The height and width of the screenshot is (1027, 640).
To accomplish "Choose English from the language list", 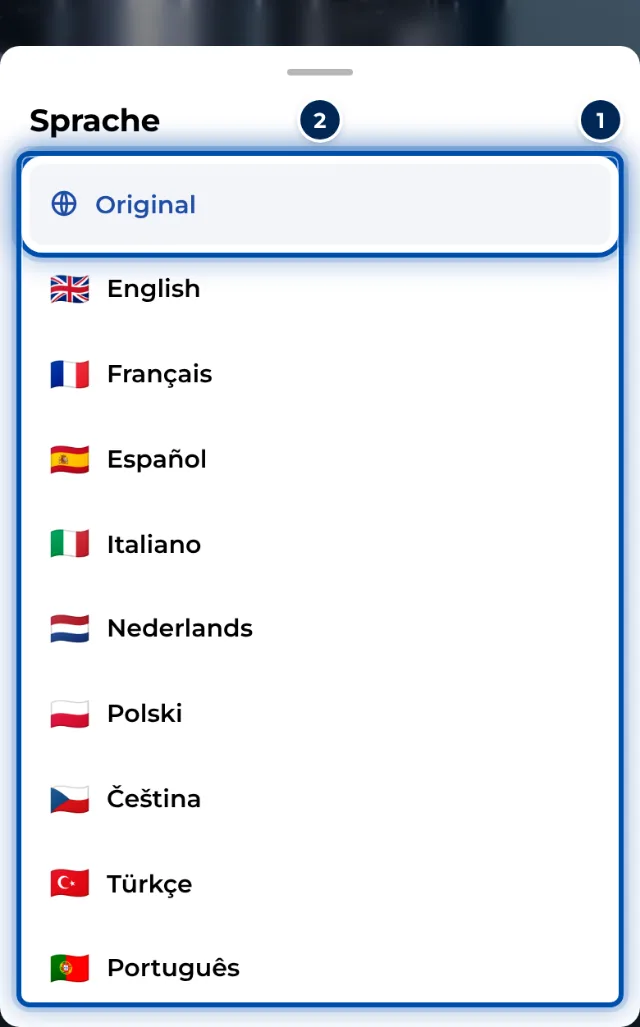I will point(320,289).
